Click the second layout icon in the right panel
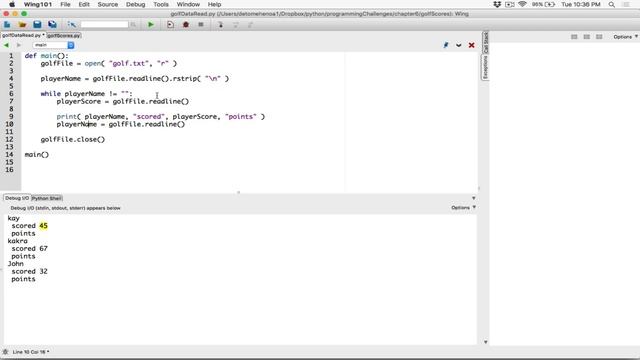 click(x=587, y=37)
